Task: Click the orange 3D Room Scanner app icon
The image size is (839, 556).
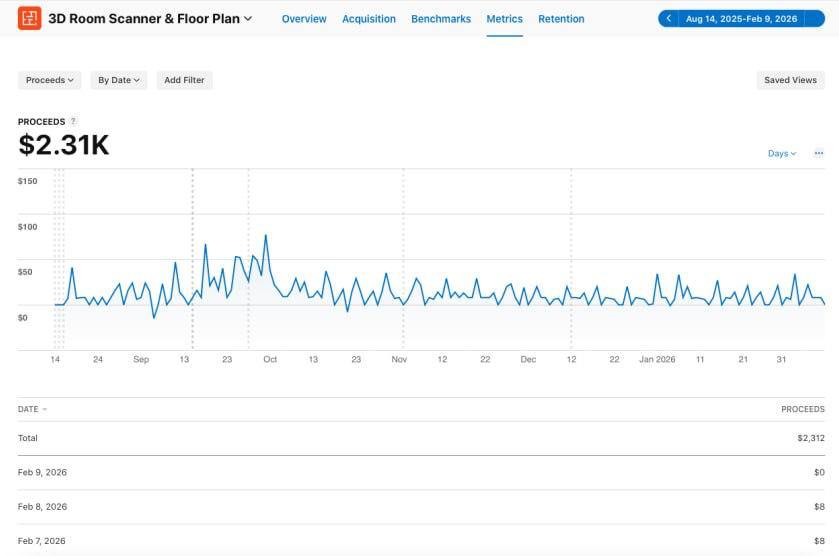Action: click(30, 18)
